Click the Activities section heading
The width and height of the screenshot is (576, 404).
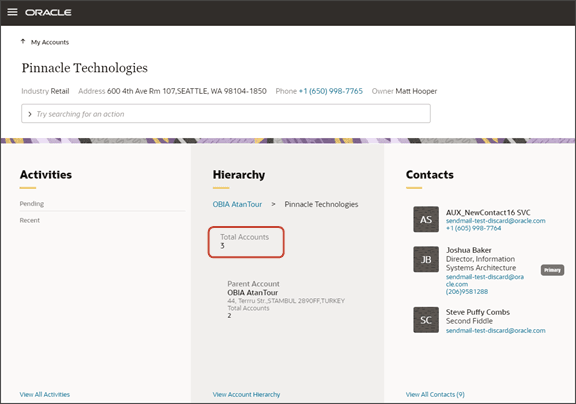[x=46, y=175]
